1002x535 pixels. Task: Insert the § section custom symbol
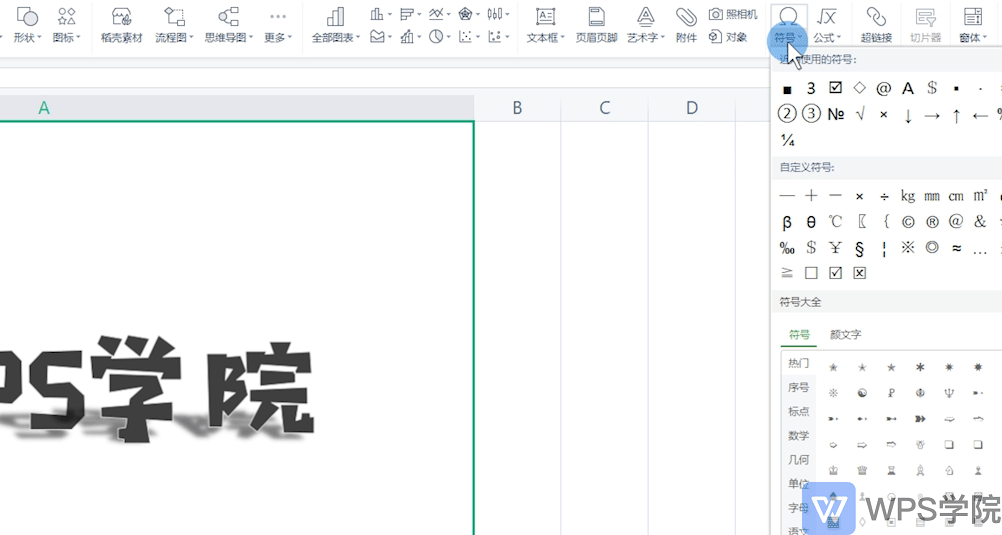coord(859,248)
